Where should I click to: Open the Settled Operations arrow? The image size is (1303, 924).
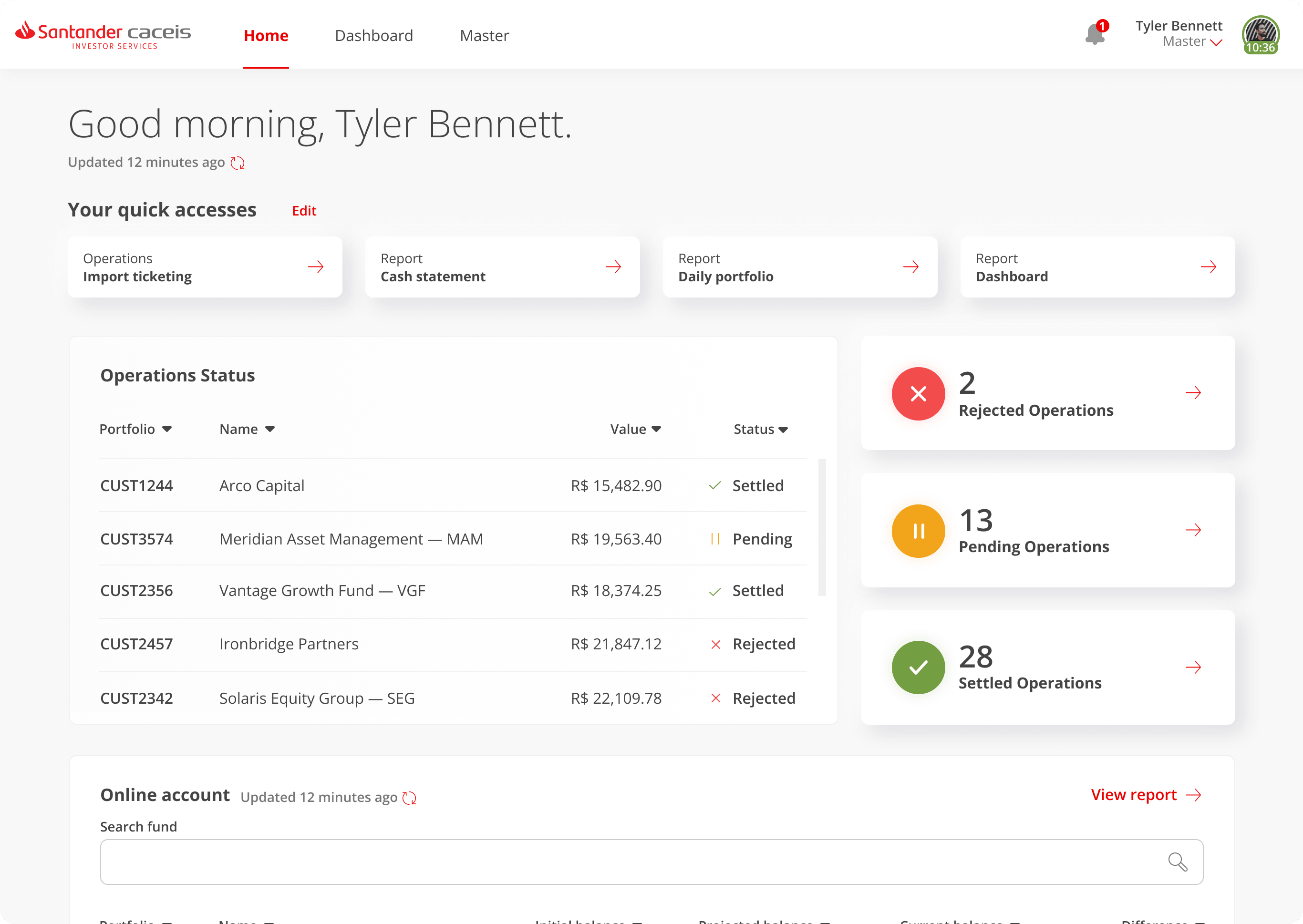pyautogui.click(x=1193, y=667)
